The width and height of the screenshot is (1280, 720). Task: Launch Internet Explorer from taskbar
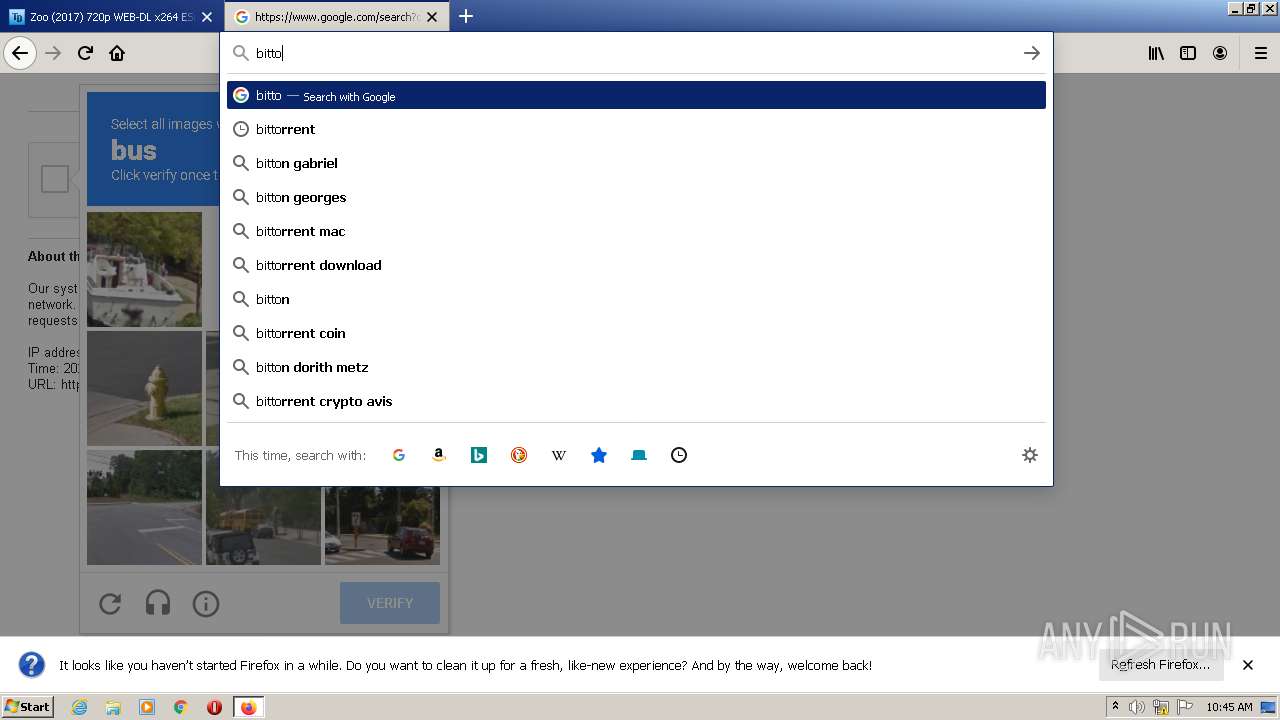tap(79, 707)
